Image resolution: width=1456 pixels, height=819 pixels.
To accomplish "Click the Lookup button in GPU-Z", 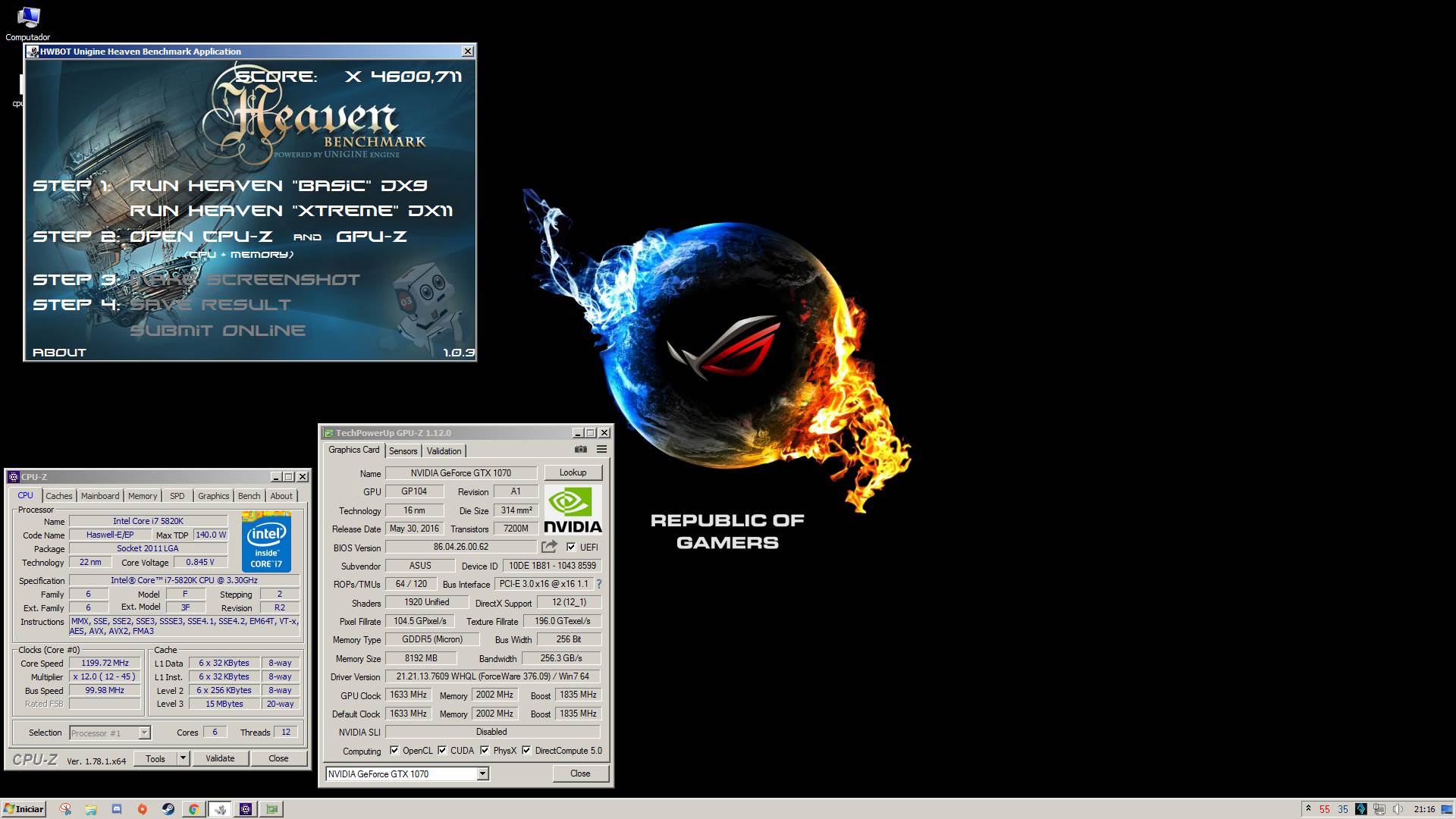I will [573, 472].
